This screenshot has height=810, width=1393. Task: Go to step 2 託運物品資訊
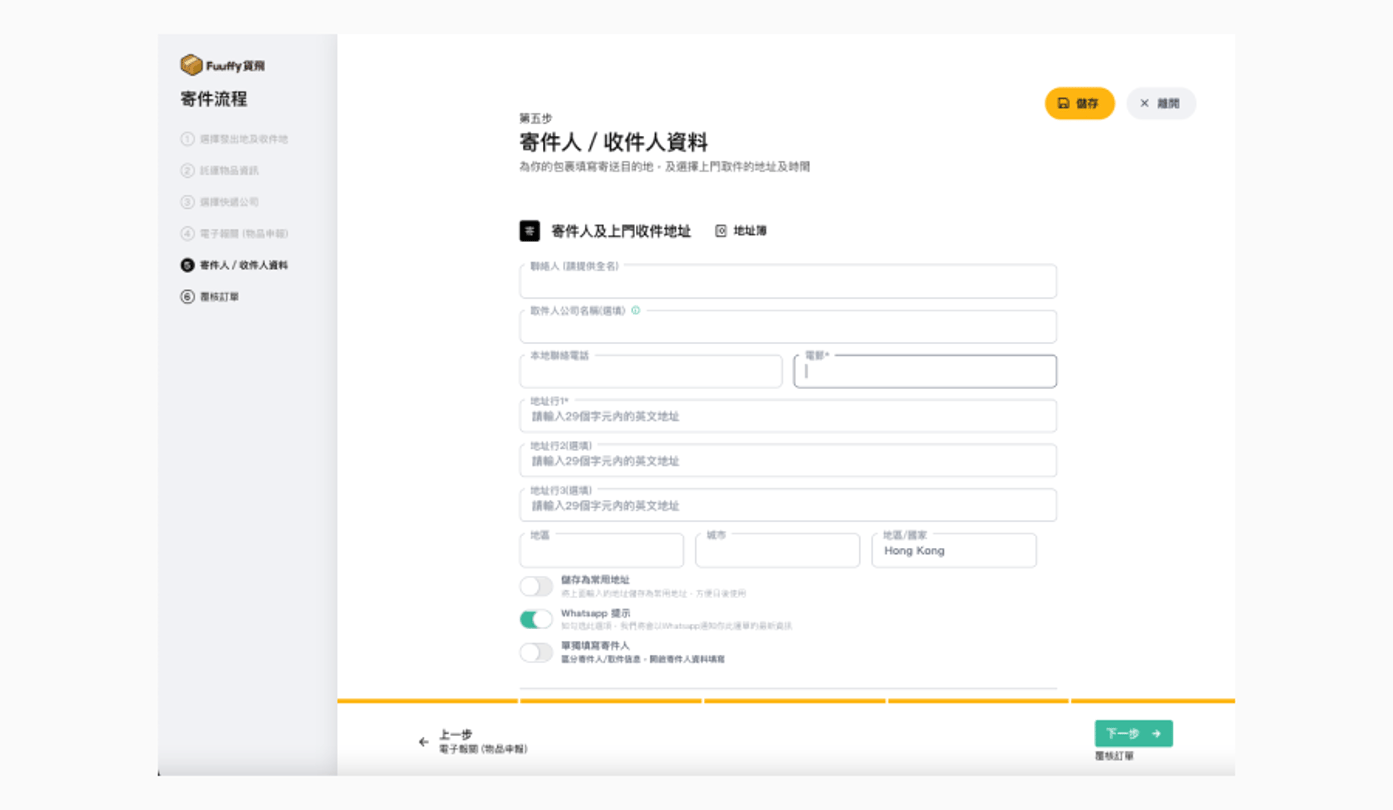[228, 171]
